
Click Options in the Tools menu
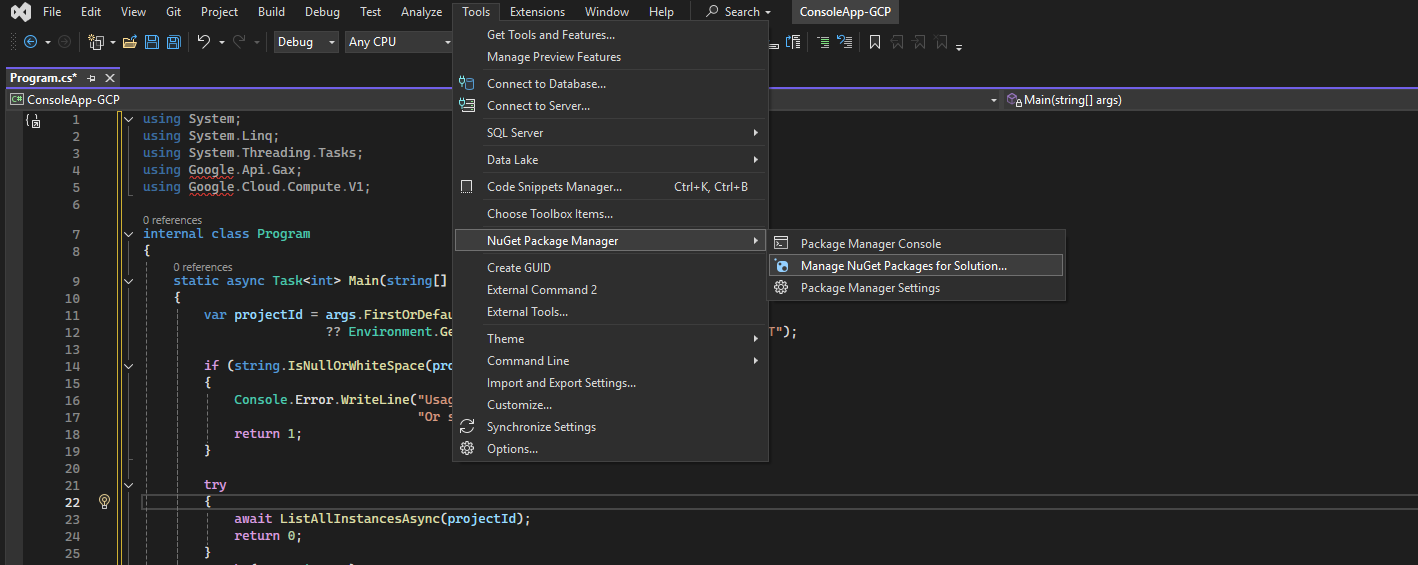512,449
